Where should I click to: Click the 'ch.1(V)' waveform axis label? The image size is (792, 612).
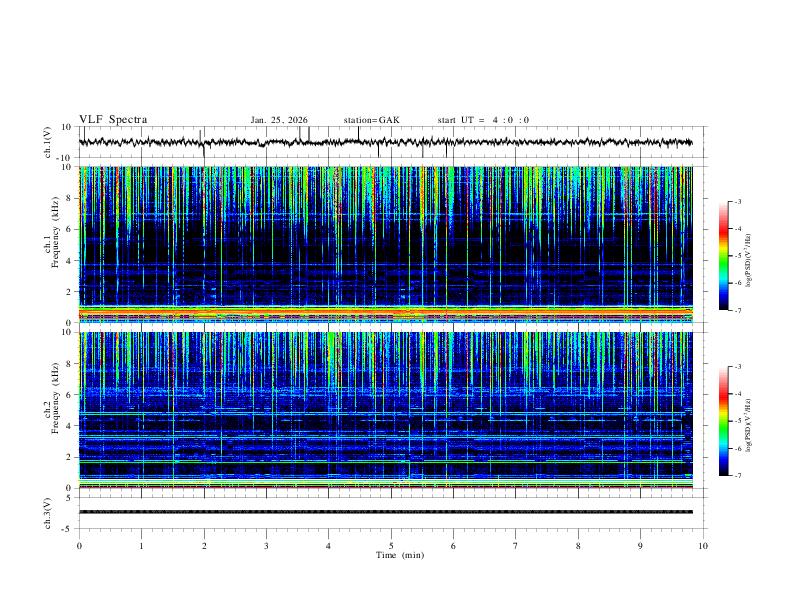pos(48,142)
